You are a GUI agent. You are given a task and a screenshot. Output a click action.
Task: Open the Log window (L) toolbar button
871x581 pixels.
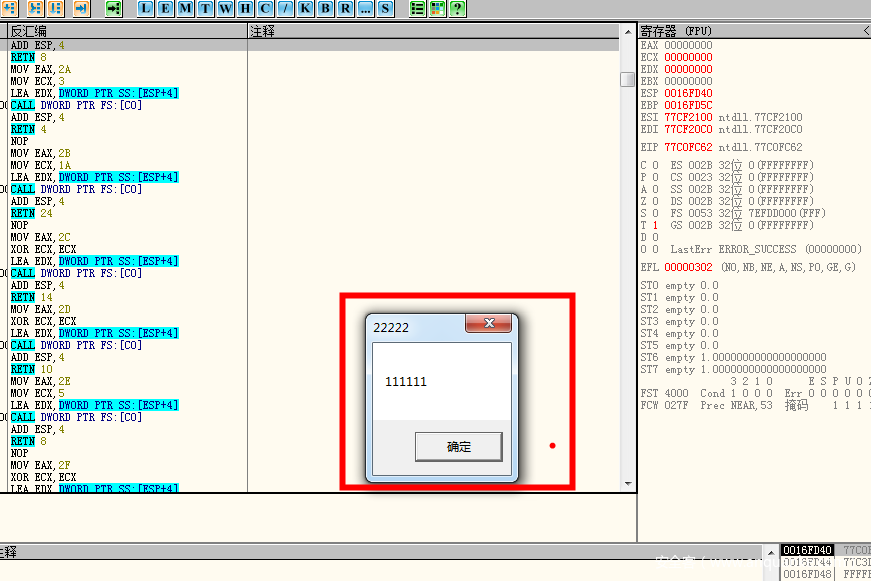coord(146,9)
